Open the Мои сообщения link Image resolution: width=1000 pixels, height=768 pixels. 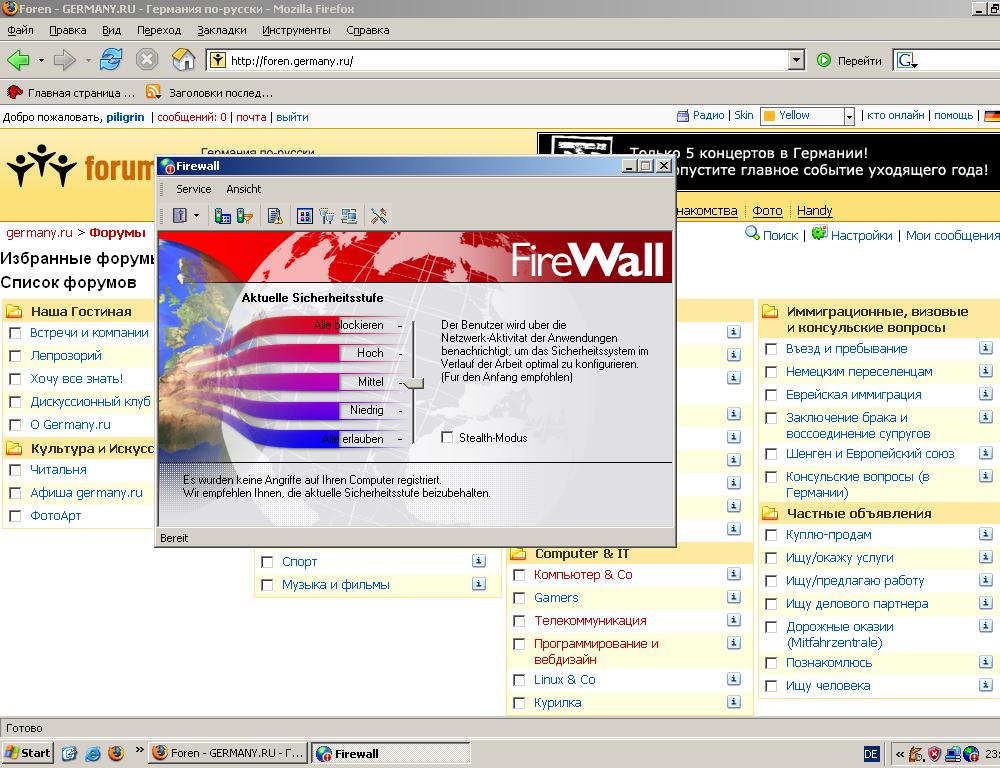[953, 235]
